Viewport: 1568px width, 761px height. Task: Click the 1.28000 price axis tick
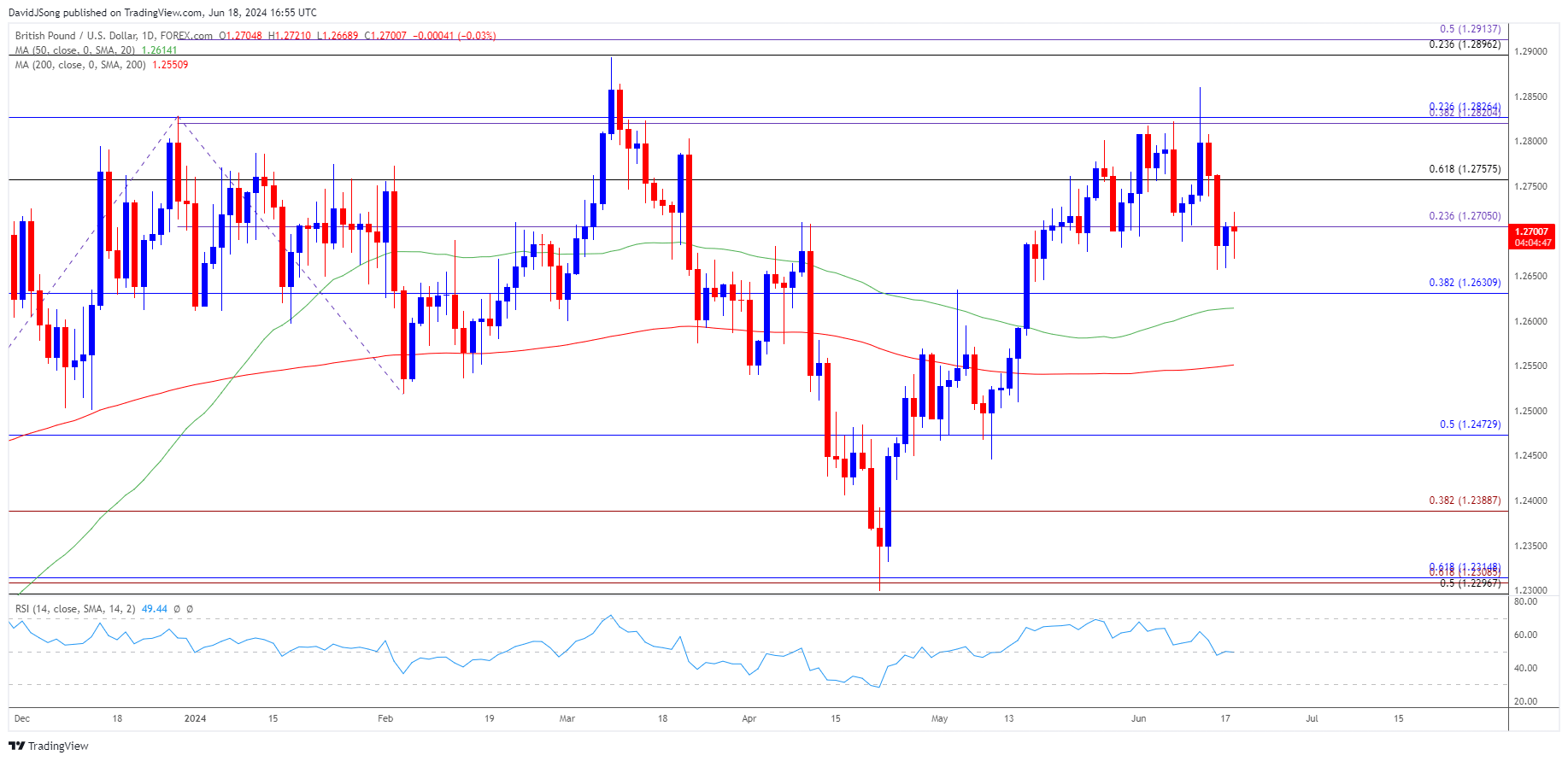[1530, 141]
